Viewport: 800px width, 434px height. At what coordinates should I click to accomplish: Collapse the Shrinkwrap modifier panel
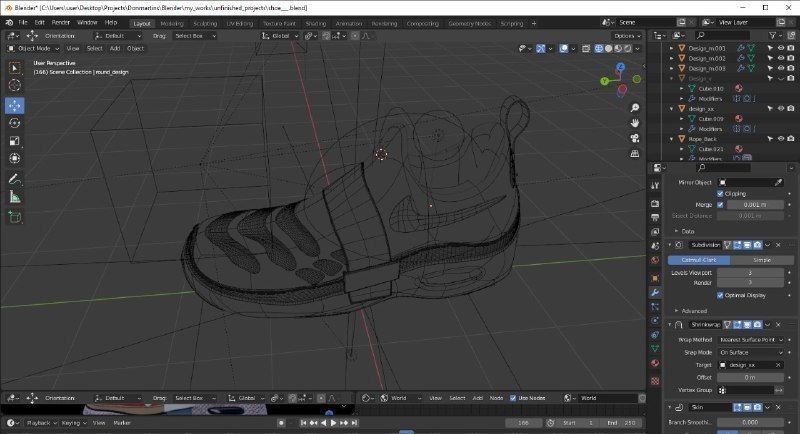670,324
